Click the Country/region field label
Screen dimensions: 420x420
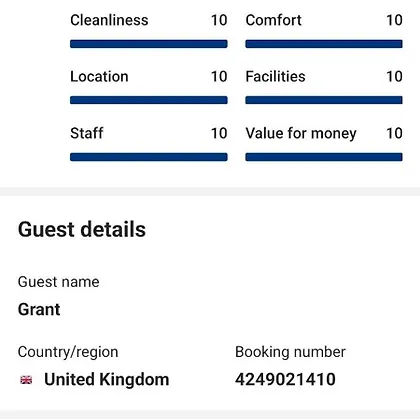click(x=68, y=352)
